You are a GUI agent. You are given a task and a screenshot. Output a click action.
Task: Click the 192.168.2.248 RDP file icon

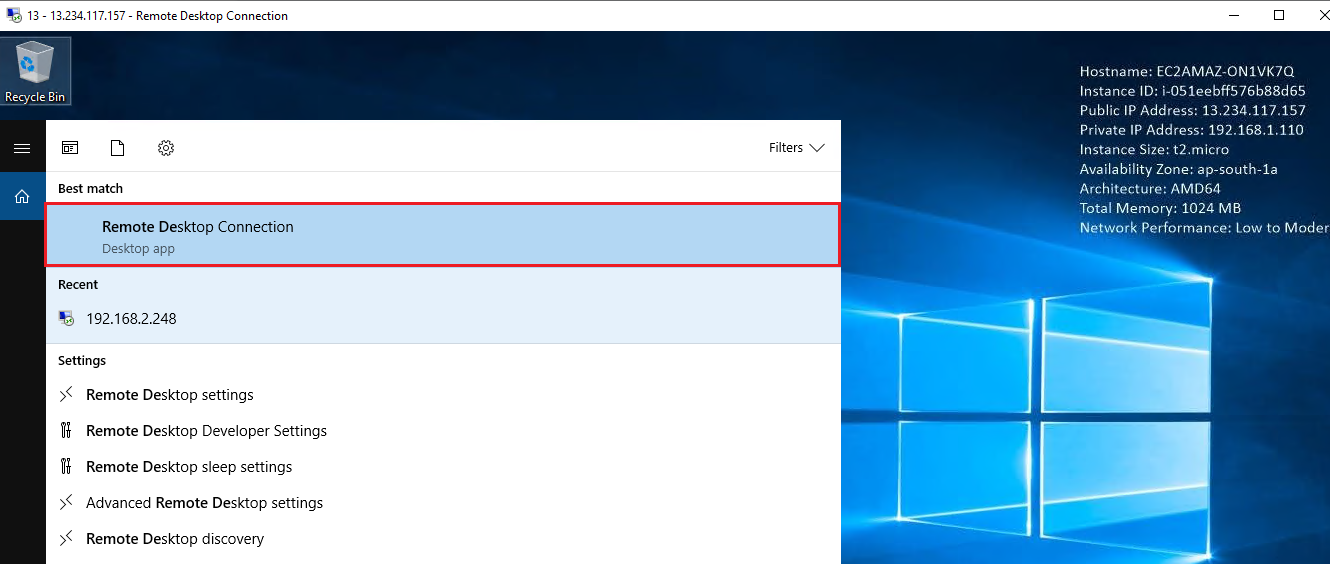66,319
